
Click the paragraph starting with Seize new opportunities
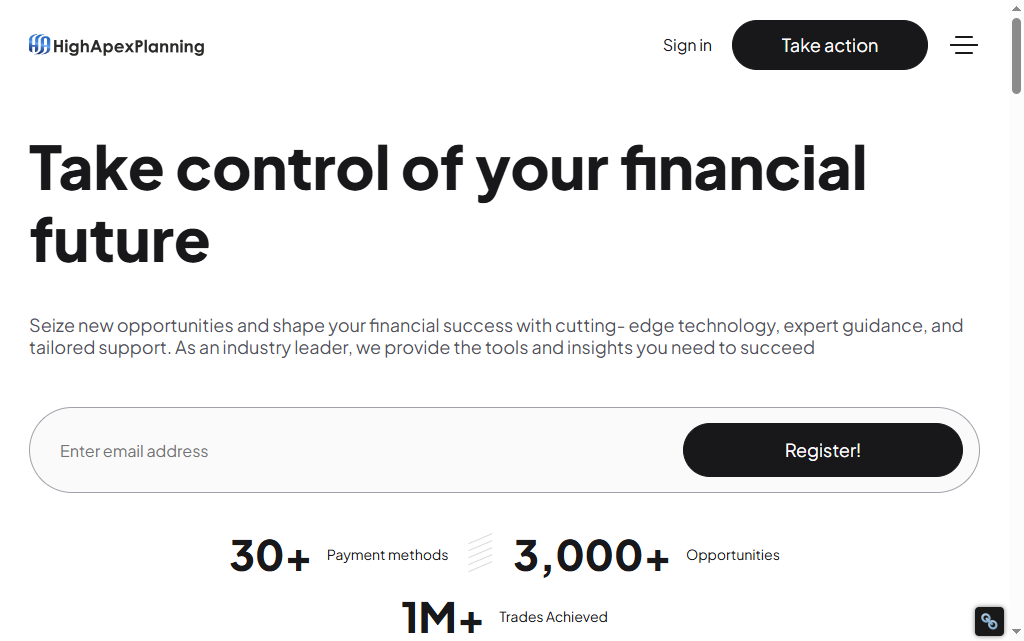coord(496,336)
